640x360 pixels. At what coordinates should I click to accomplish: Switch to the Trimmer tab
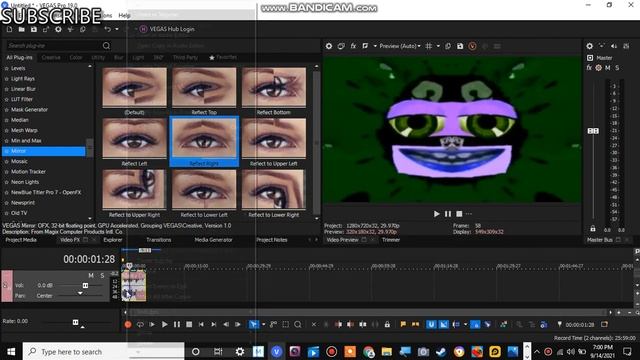391,240
